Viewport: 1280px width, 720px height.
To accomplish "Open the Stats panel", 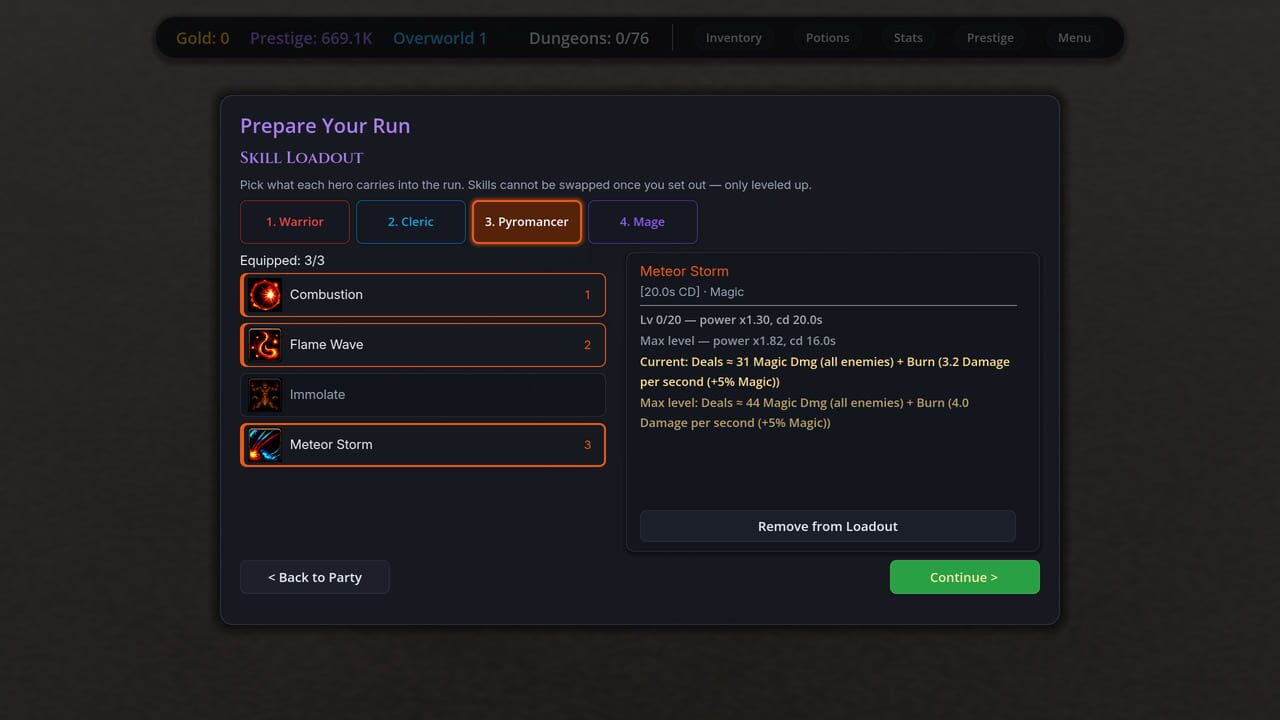I will point(908,38).
